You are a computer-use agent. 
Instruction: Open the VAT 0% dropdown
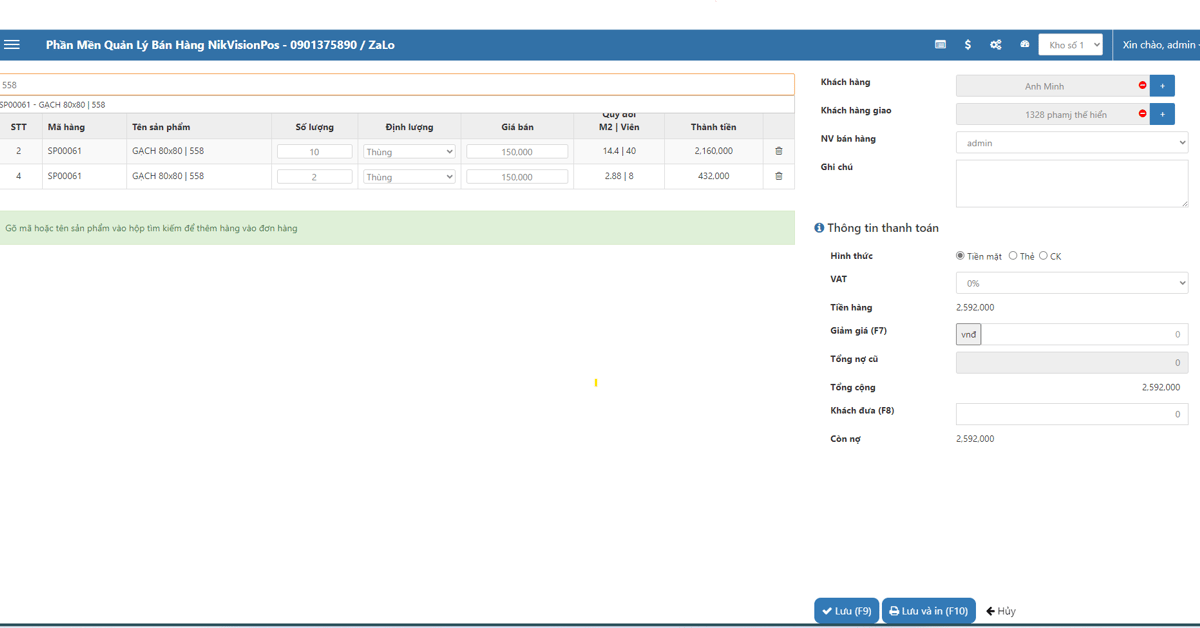(1072, 283)
